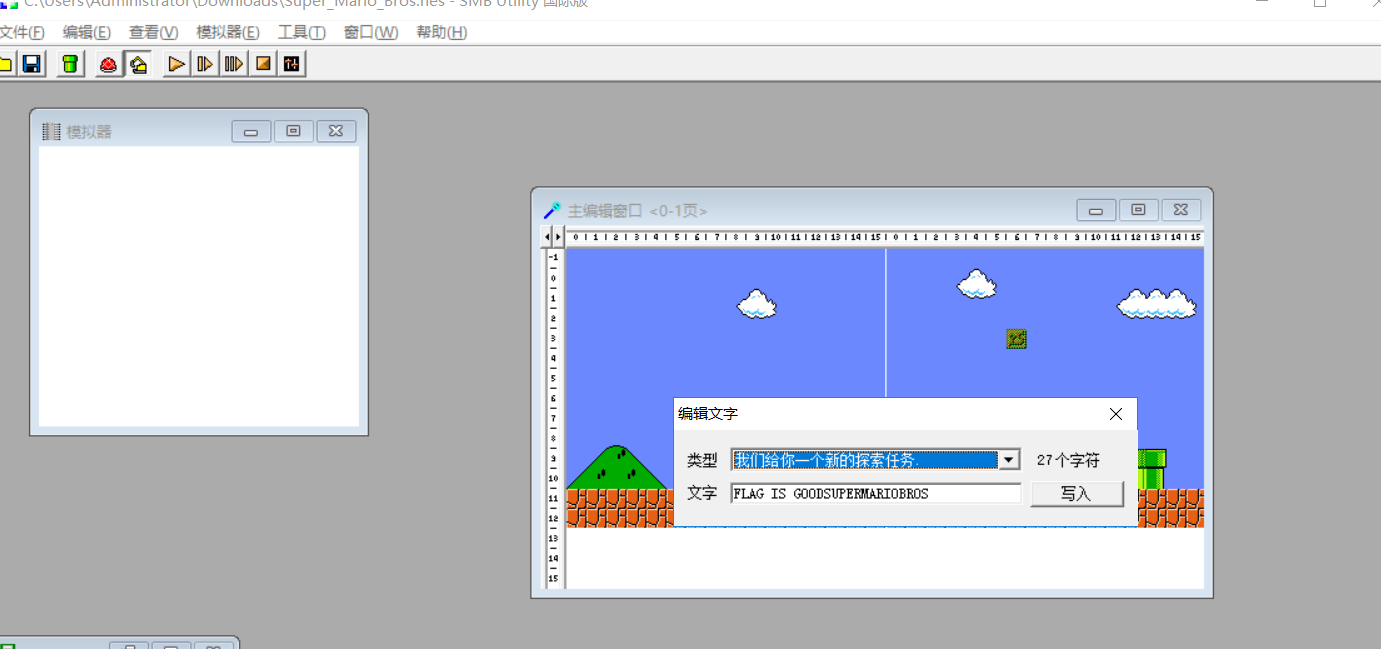1381x649 pixels.
Task: Click the castle map edit toolbar icon
Action: click(138, 64)
